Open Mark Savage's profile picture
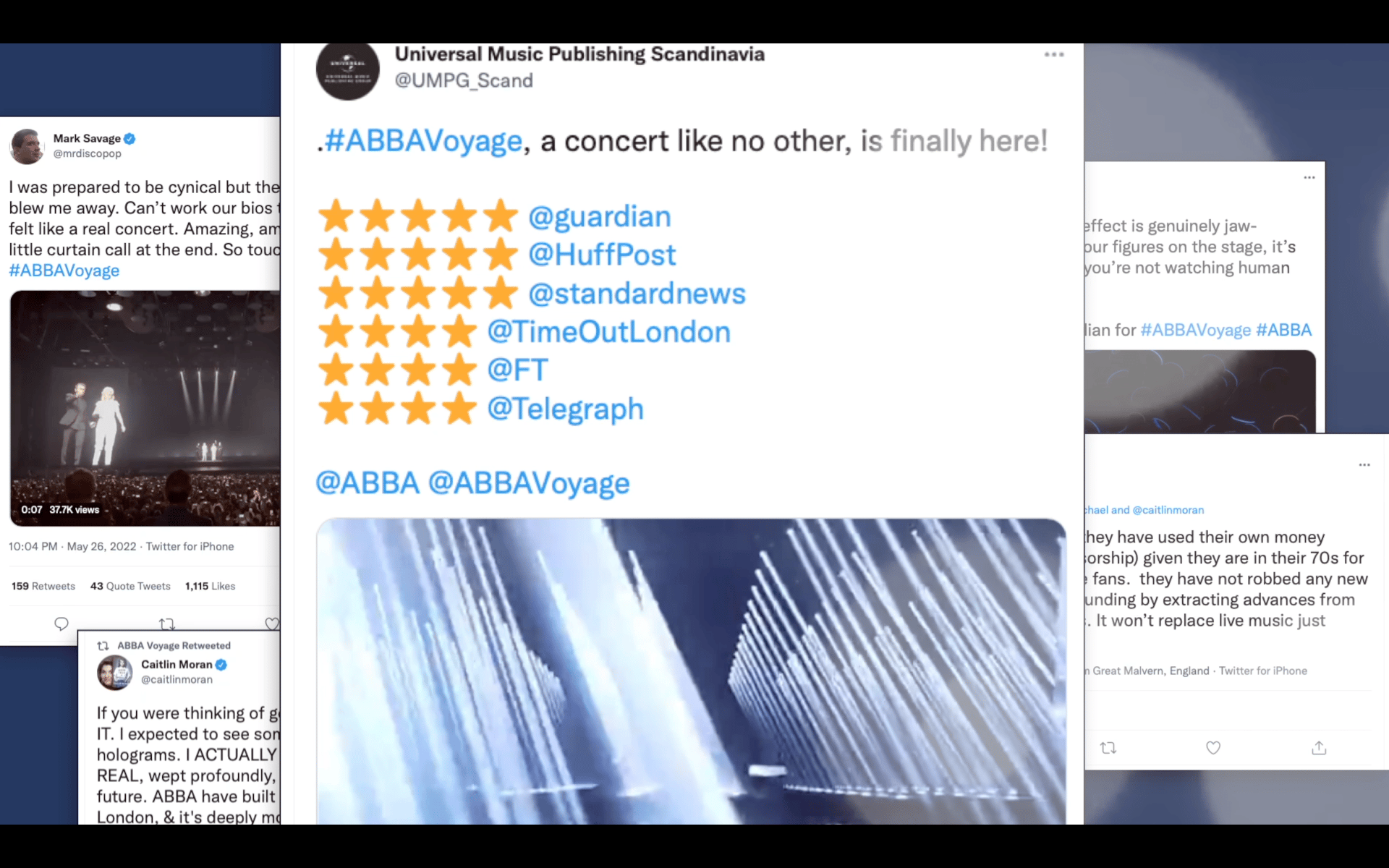 27,146
